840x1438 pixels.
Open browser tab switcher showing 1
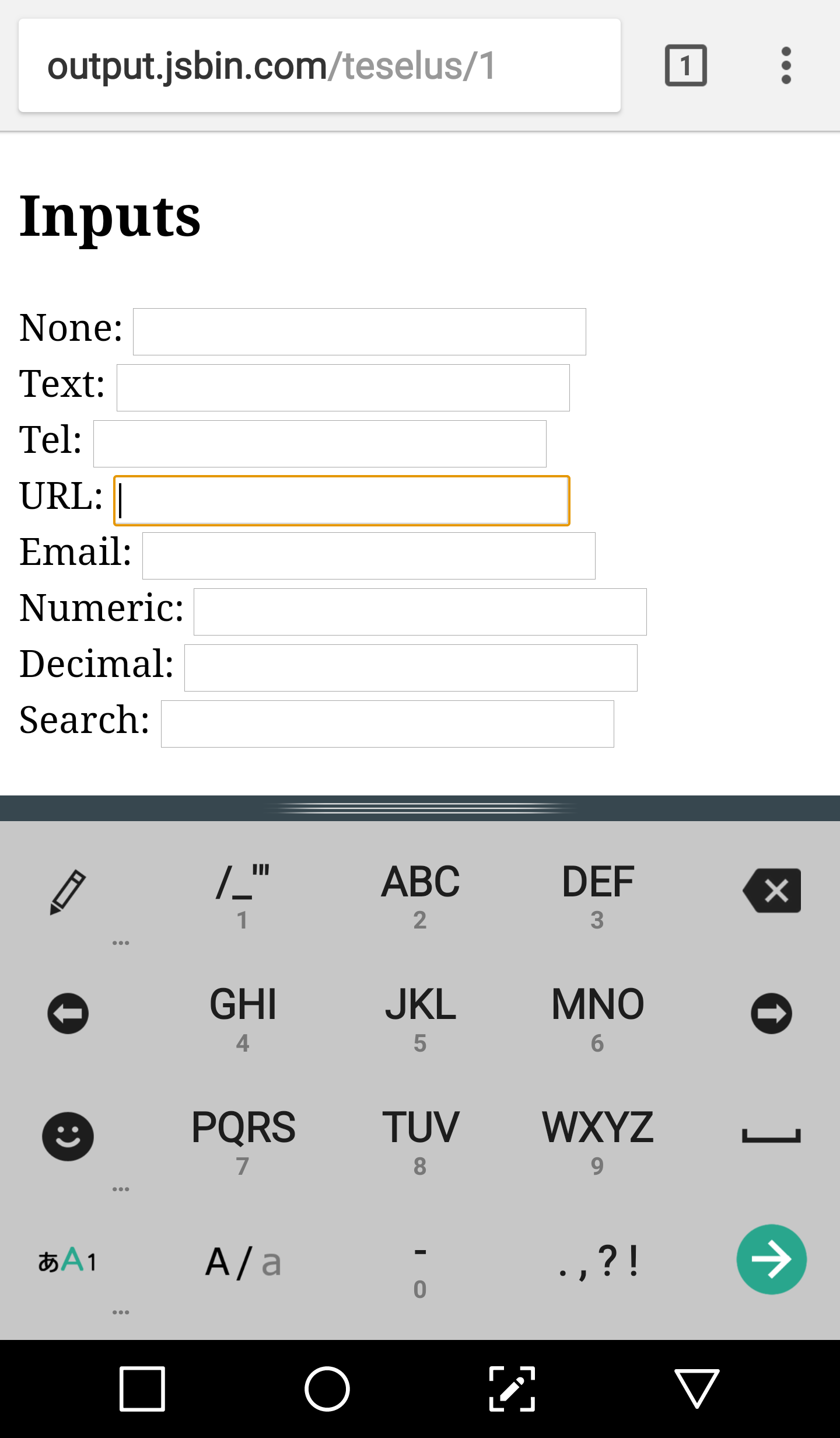pyautogui.click(x=685, y=65)
